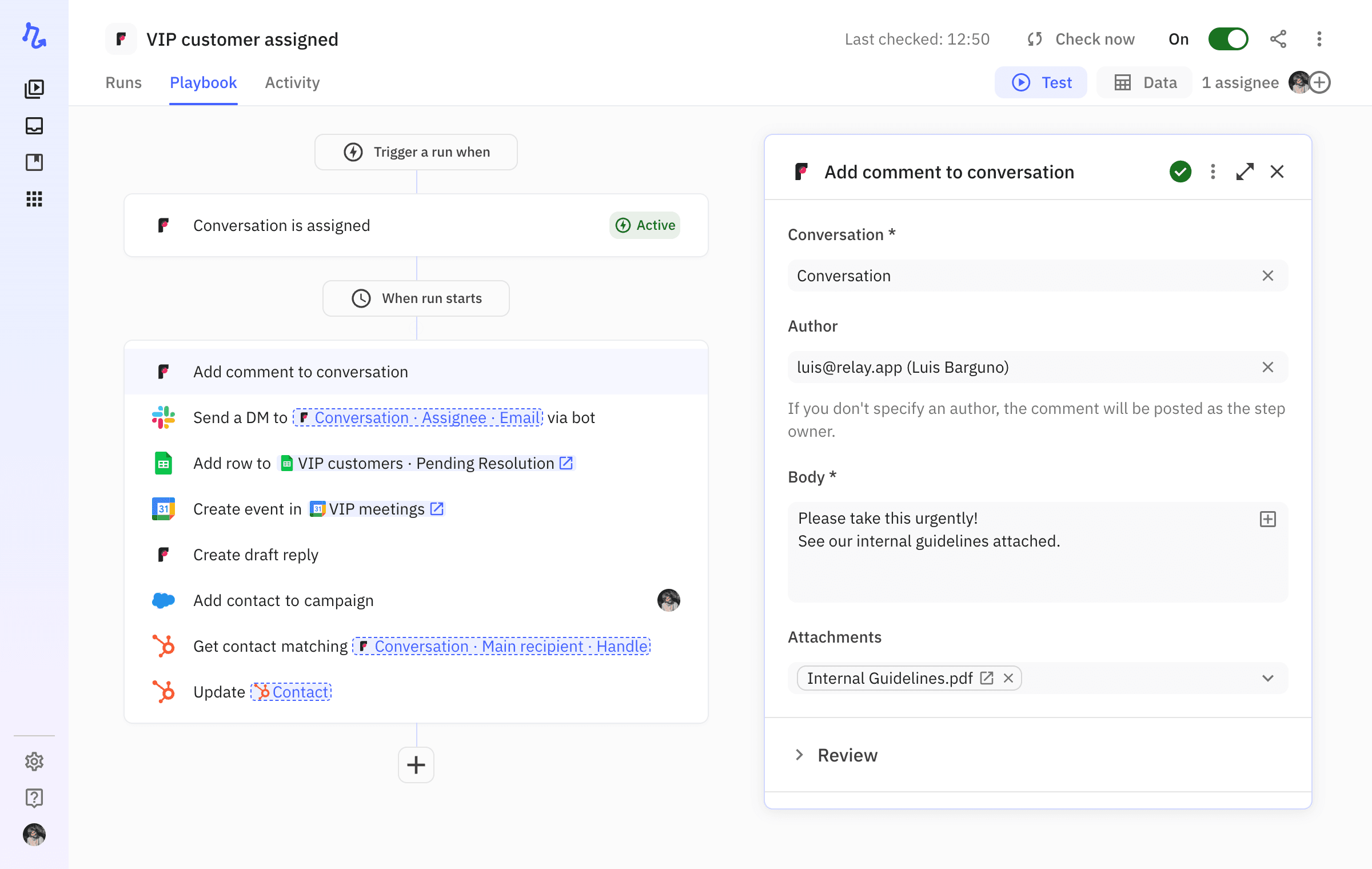Open the Library bookmark icon in the sidebar
1372x869 pixels.
(x=34, y=162)
